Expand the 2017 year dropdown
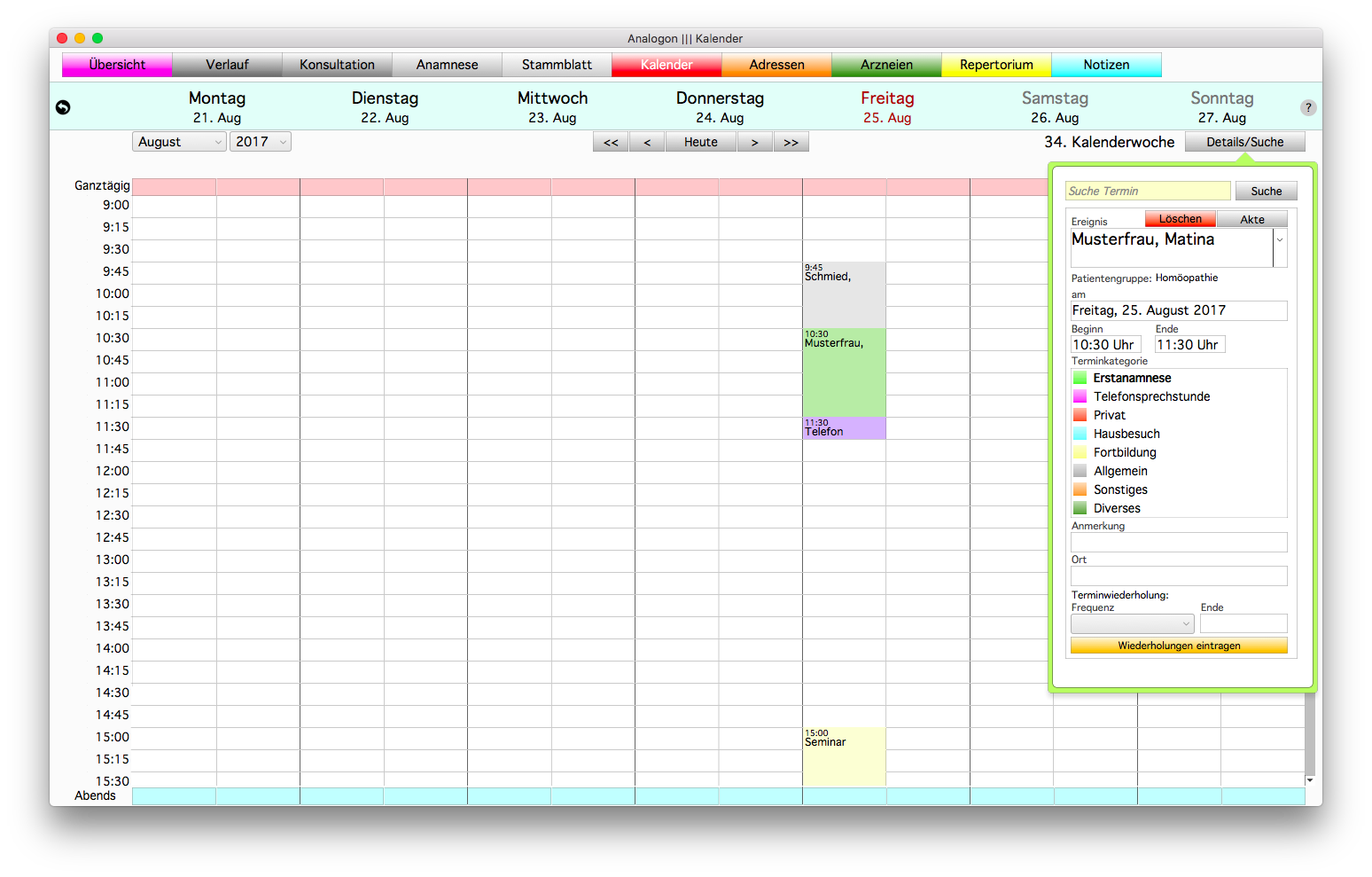1372x877 pixels. 261,142
